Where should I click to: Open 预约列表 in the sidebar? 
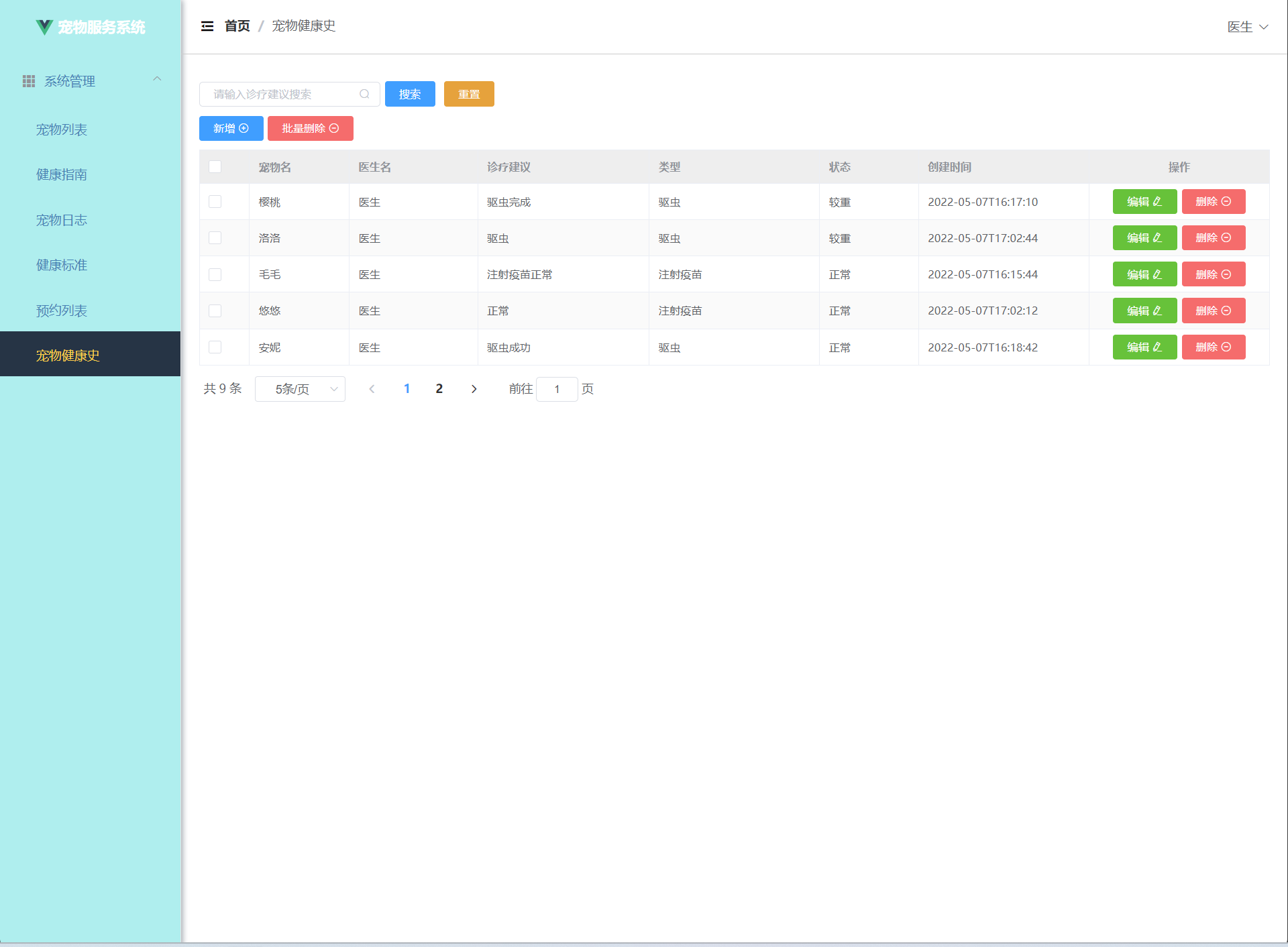tap(62, 311)
